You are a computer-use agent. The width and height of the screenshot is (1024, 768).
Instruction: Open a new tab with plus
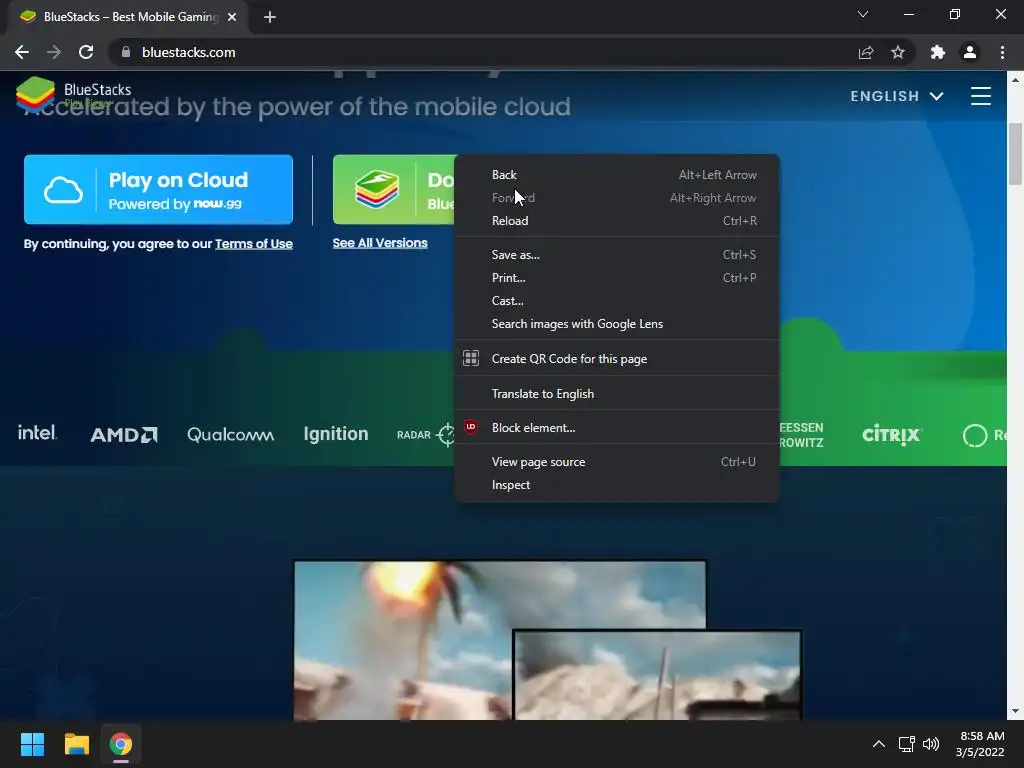270,17
